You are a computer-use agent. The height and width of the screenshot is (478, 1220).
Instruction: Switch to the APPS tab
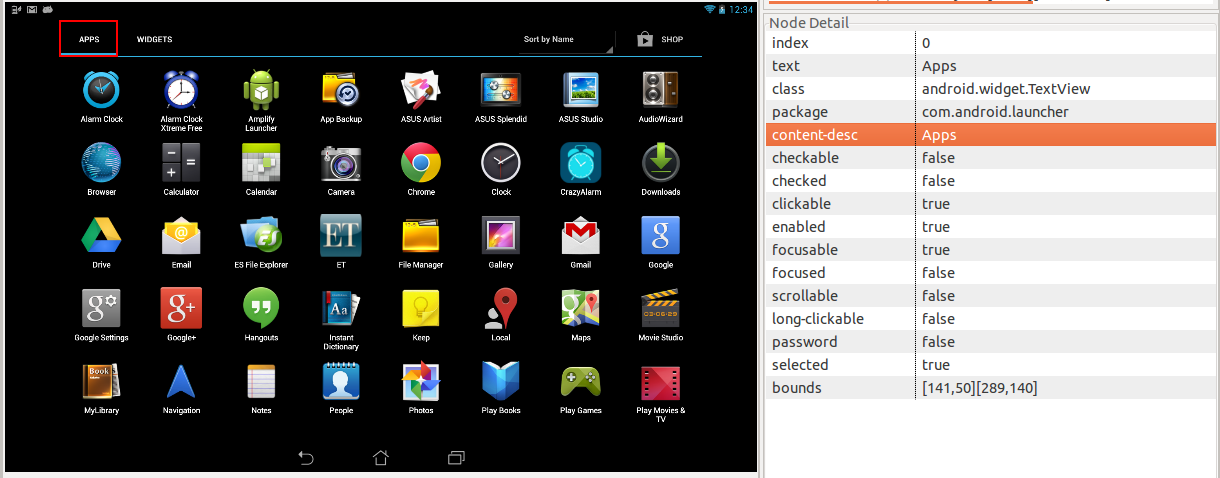pyautogui.click(x=89, y=39)
